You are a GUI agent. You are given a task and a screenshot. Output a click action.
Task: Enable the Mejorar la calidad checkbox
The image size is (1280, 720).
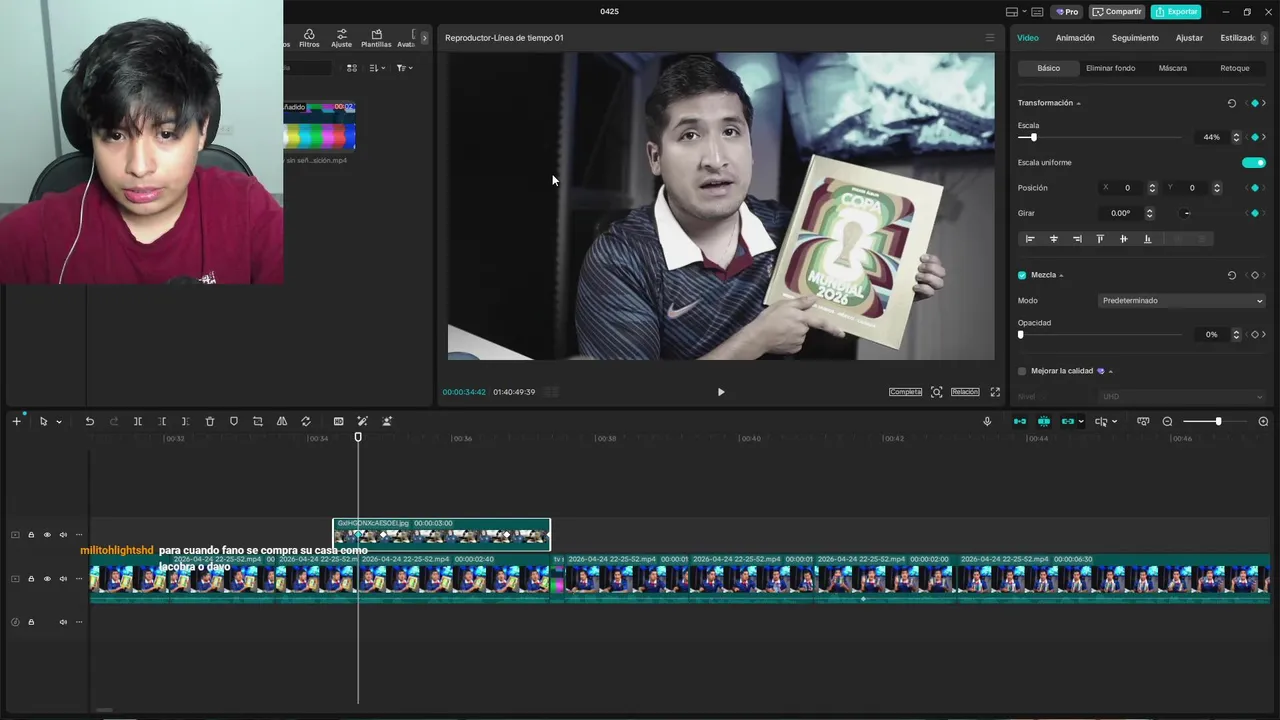(x=1022, y=371)
